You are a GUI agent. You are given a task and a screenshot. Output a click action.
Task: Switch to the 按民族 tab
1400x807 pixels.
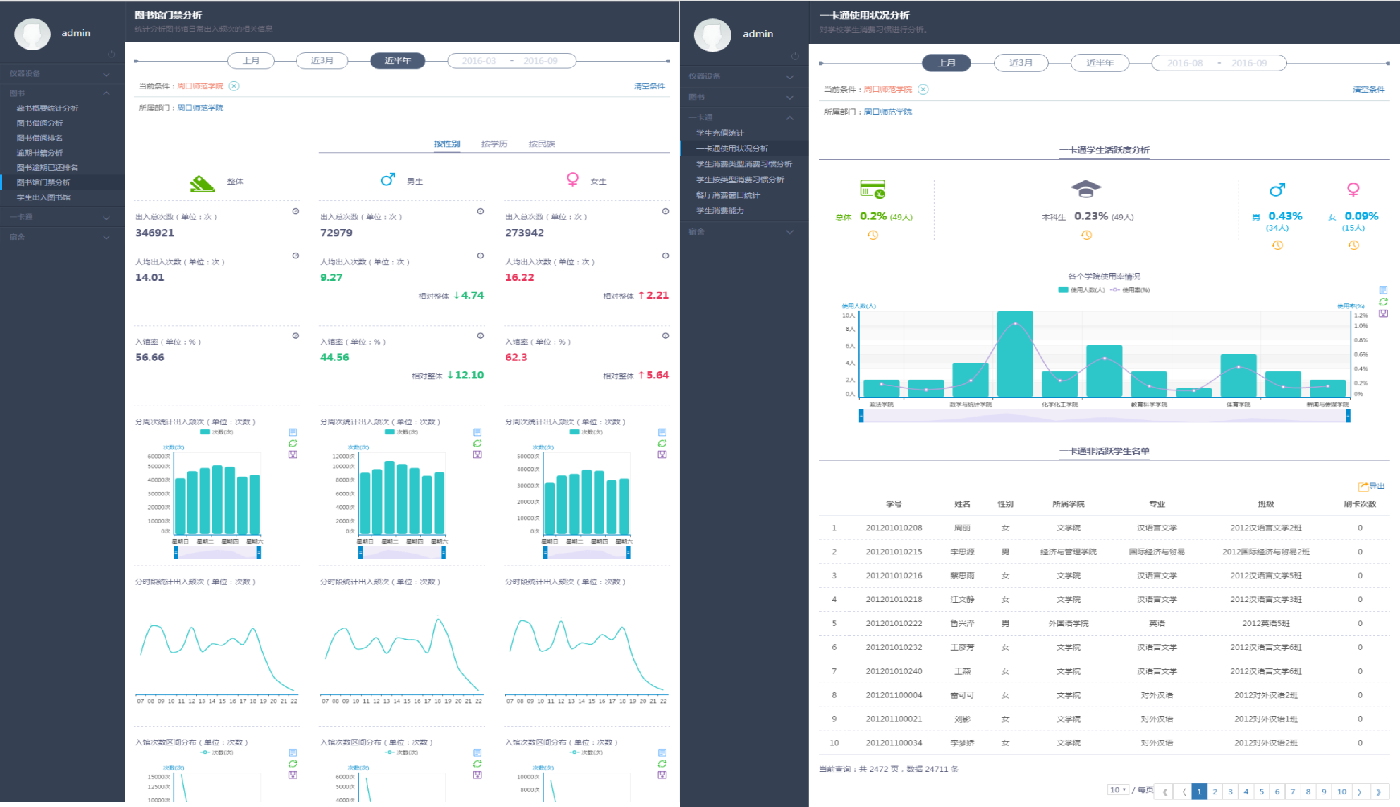pos(542,144)
